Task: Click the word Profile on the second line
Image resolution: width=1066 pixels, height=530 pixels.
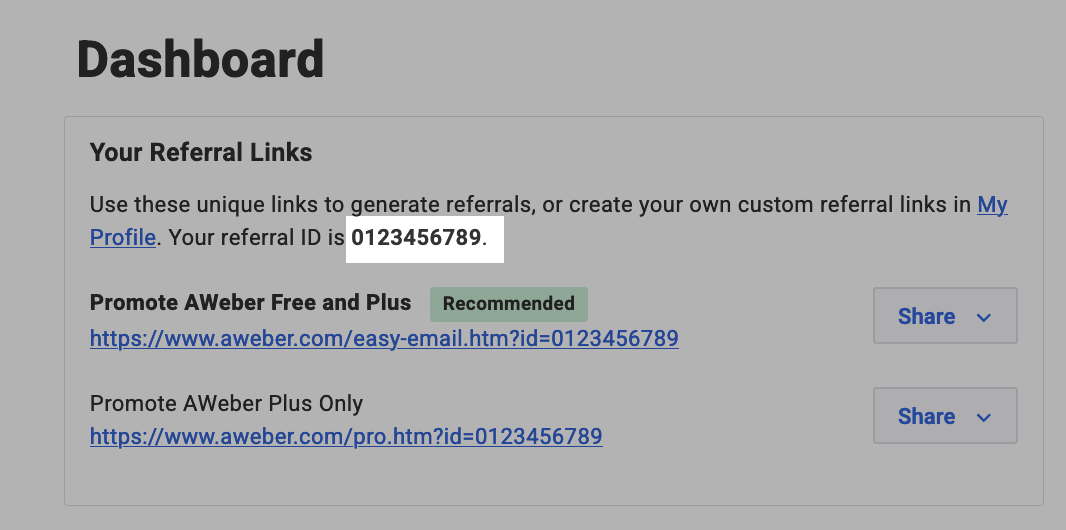Action: (122, 239)
